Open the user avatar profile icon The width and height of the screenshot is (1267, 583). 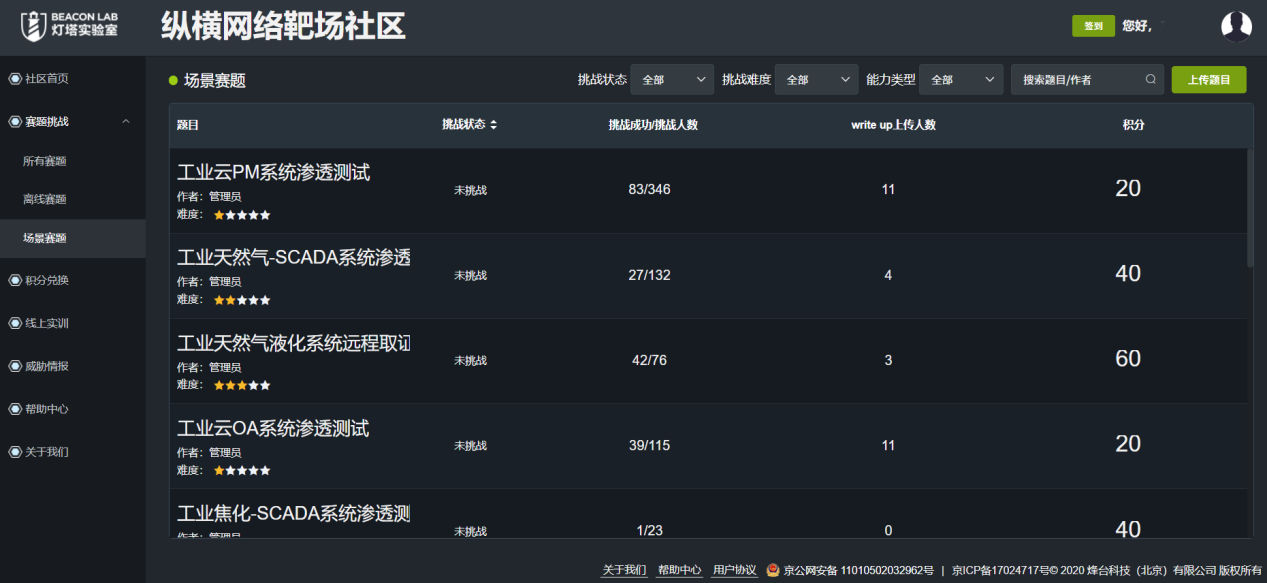(1236, 26)
